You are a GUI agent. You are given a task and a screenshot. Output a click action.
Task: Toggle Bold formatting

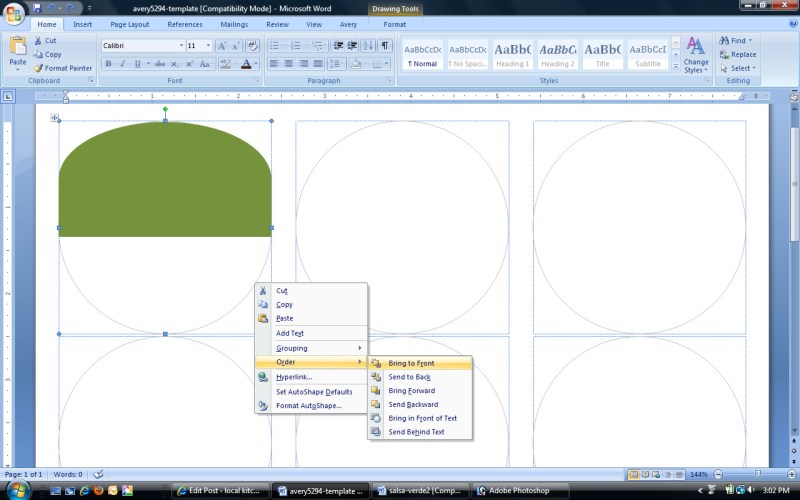pyautogui.click(x=108, y=64)
